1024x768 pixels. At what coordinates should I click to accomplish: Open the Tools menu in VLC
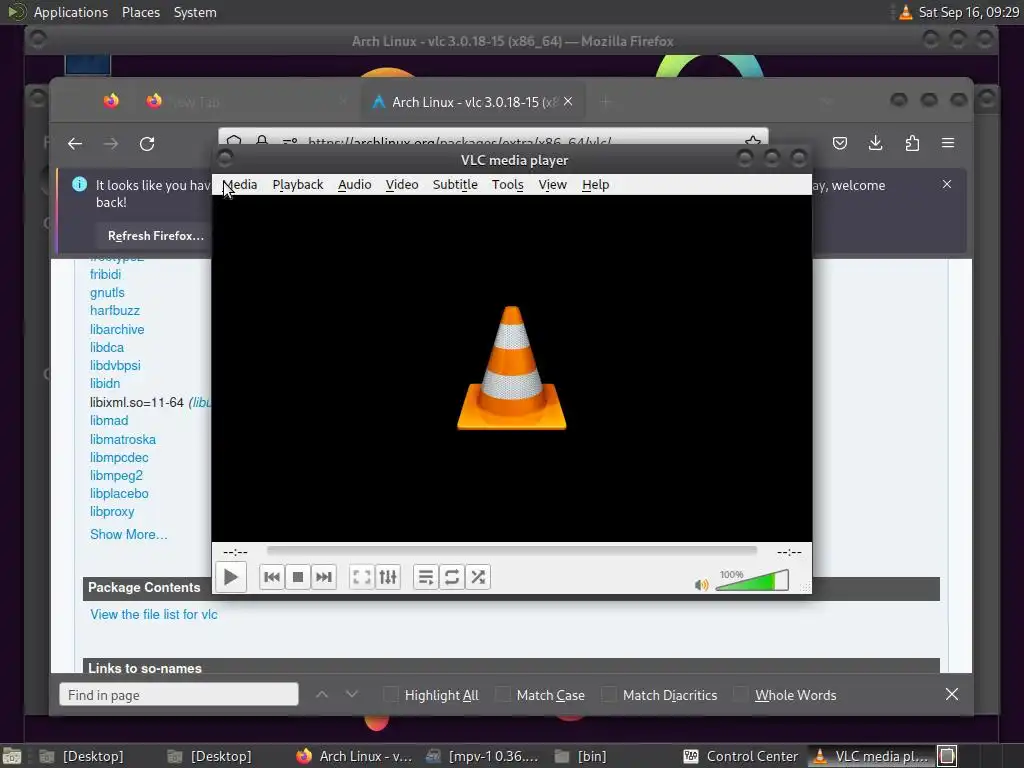[x=507, y=185]
